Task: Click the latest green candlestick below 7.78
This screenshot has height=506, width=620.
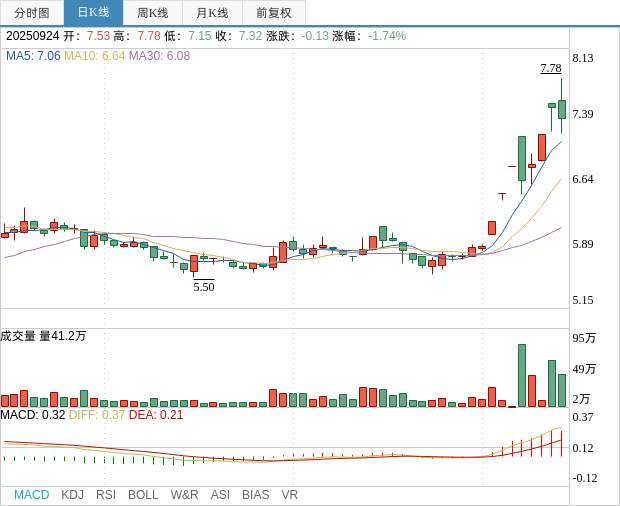Action: pos(562,110)
